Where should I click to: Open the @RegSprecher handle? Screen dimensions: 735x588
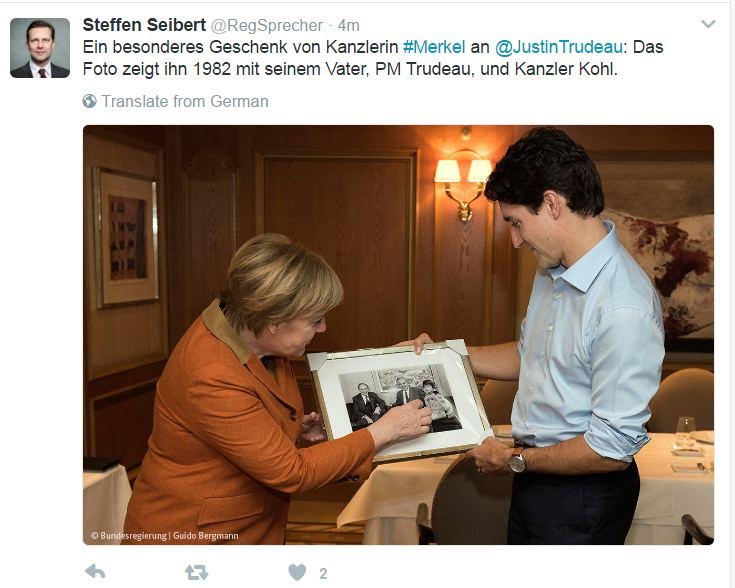click(267, 26)
